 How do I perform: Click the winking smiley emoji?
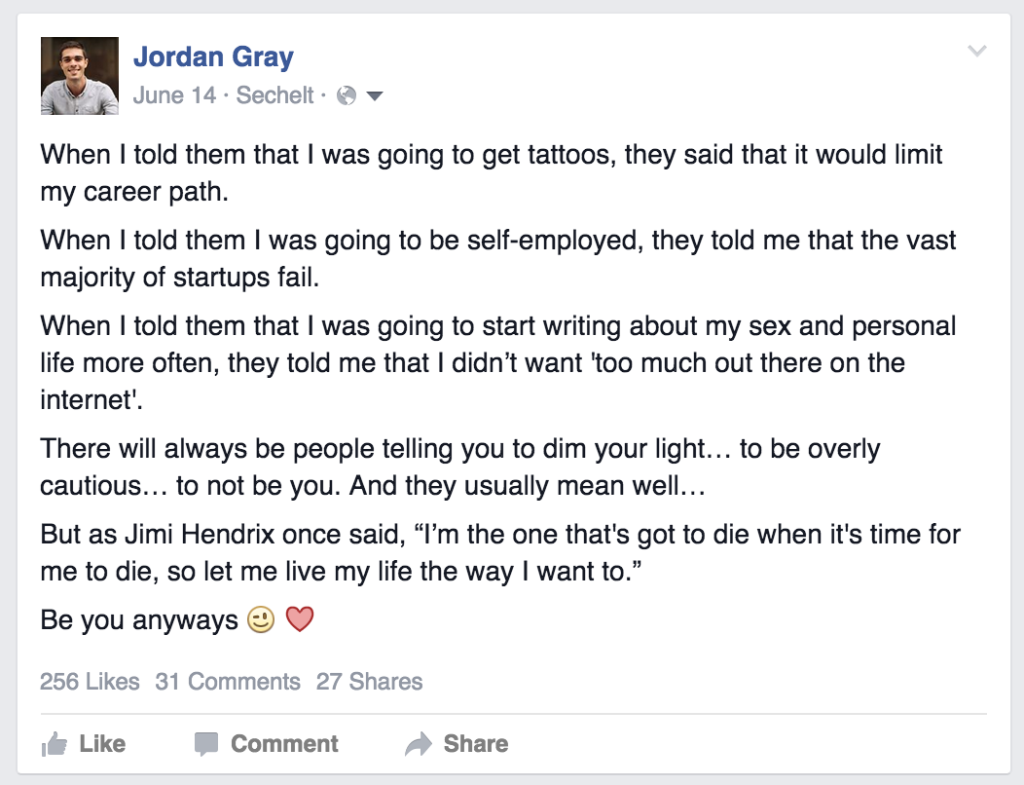(x=260, y=621)
